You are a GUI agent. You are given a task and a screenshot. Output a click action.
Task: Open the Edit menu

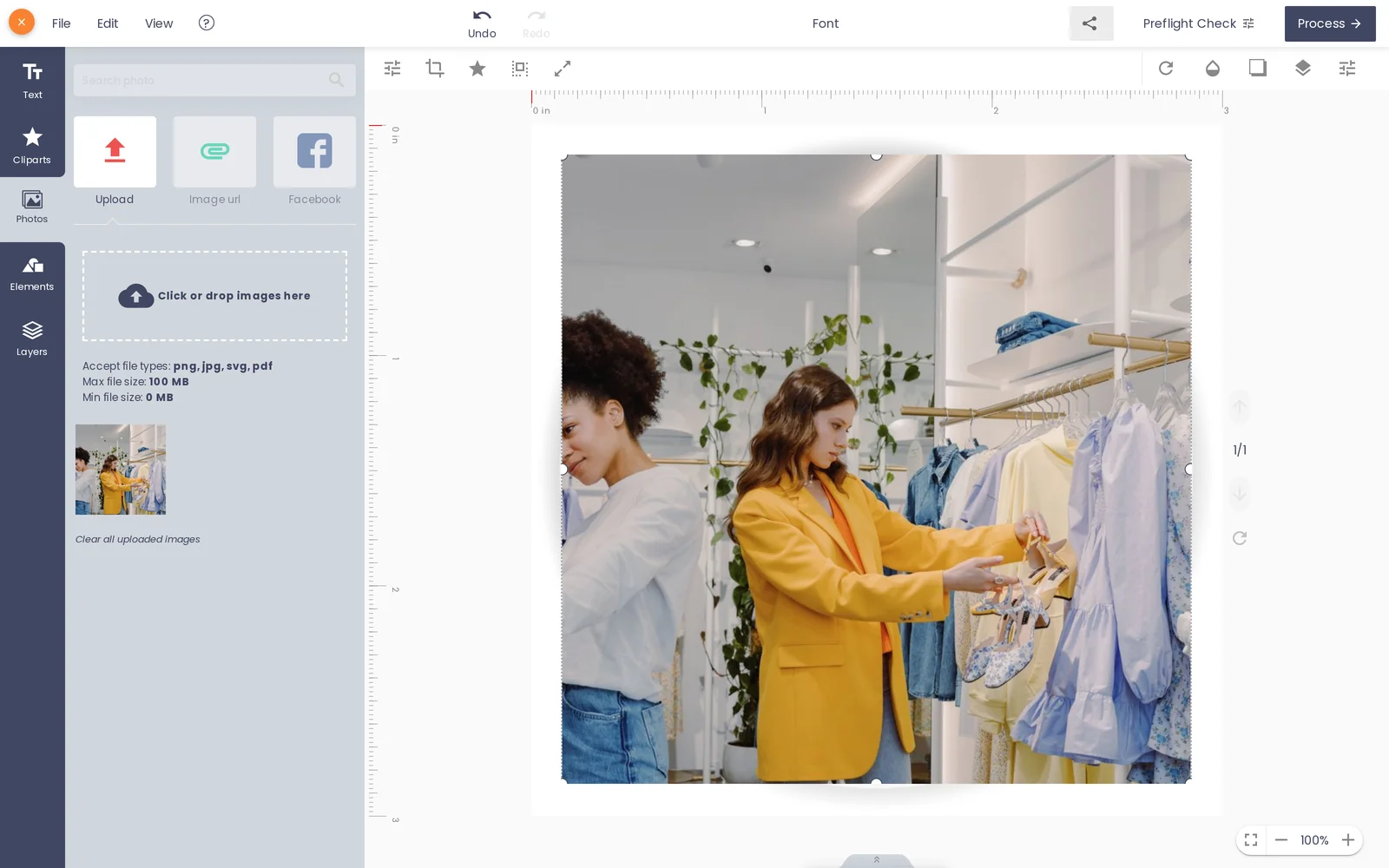108,23
